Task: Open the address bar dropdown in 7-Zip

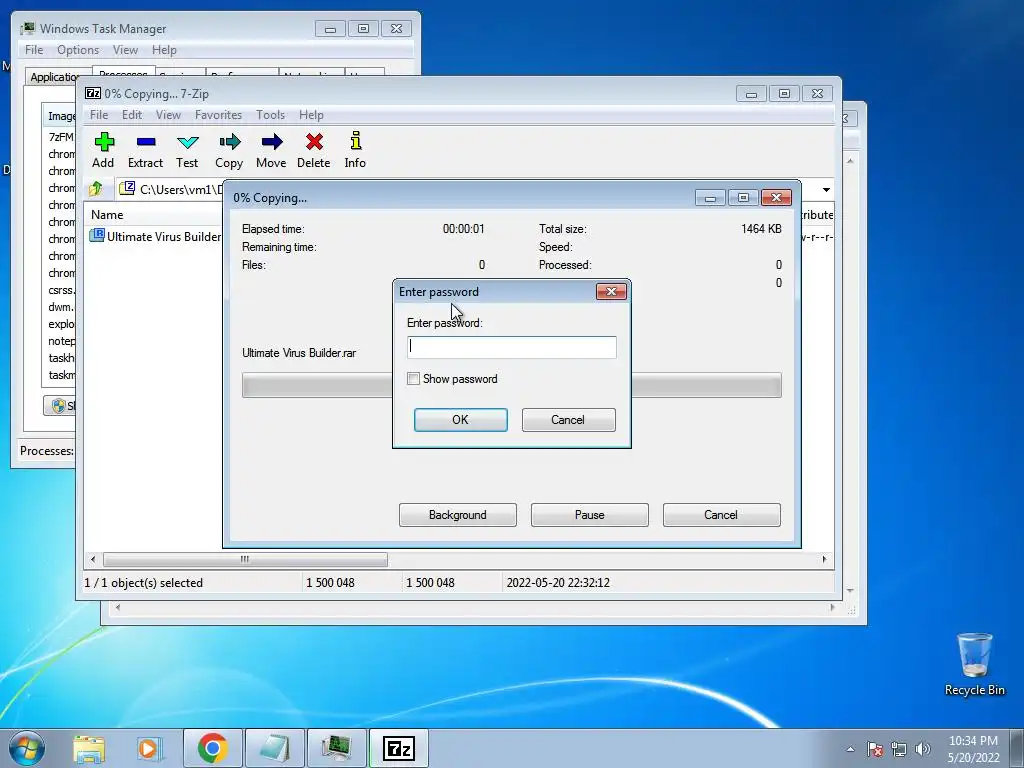Action: click(826, 189)
